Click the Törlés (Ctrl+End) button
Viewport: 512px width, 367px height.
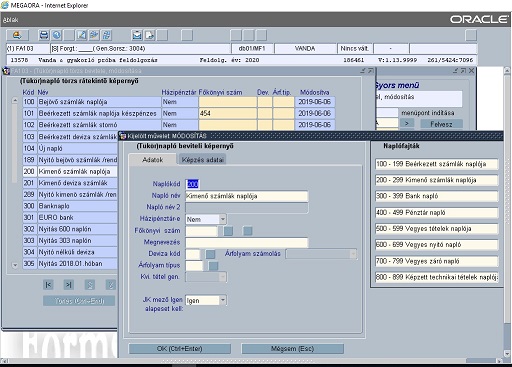tap(79, 301)
